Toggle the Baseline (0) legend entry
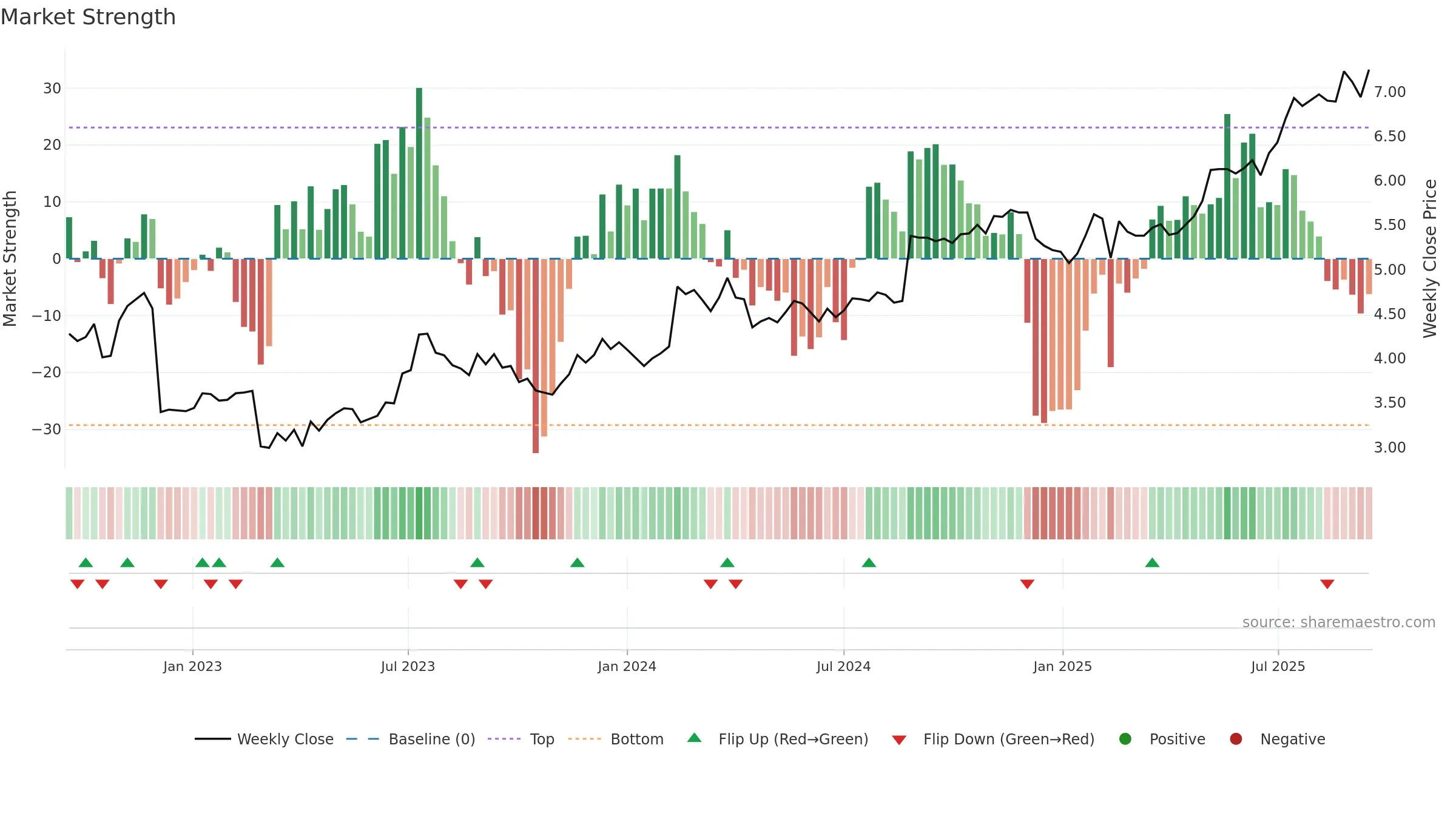 (x=411, y=739)
